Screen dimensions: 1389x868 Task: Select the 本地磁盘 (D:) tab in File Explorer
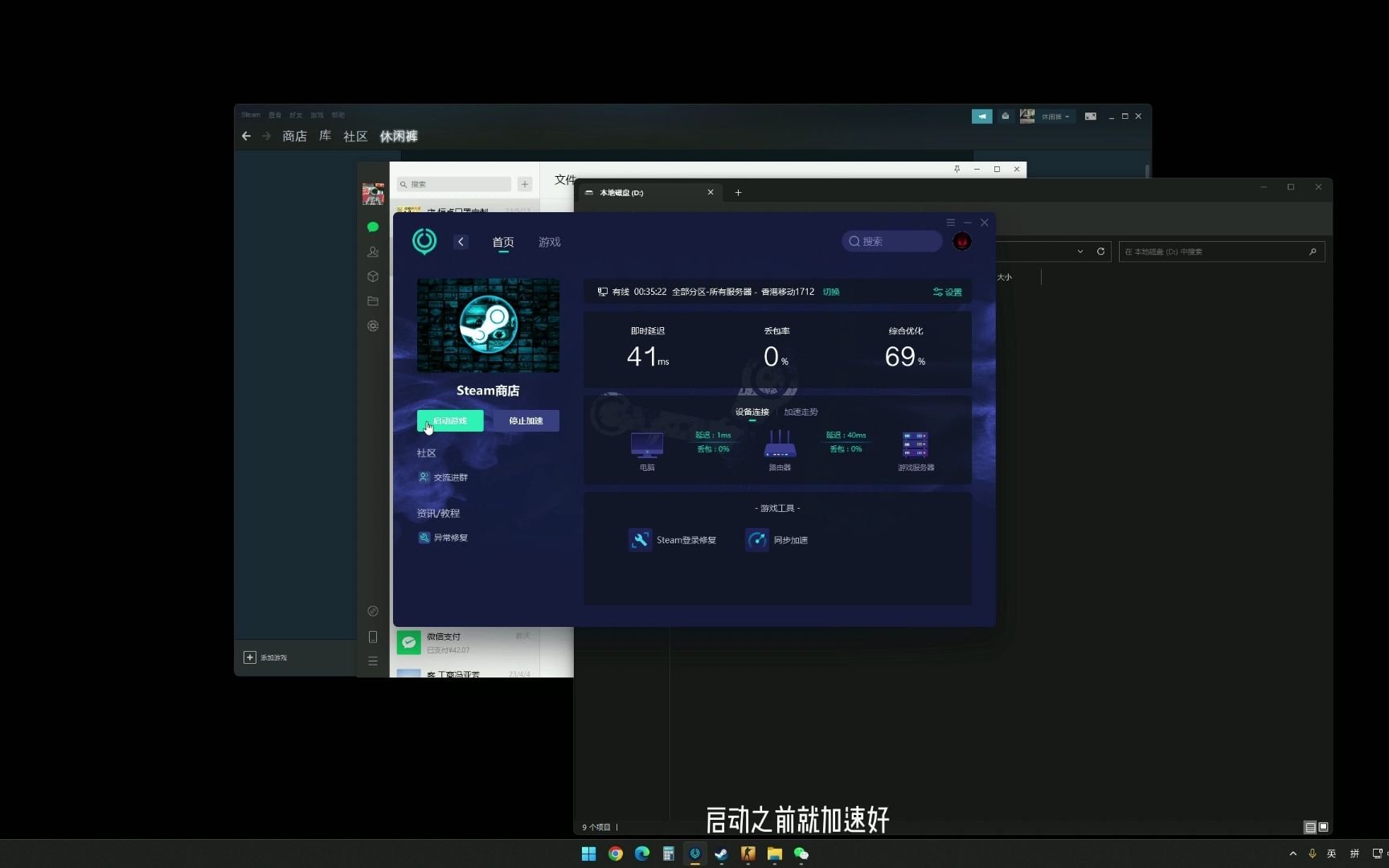click(648, 193)
